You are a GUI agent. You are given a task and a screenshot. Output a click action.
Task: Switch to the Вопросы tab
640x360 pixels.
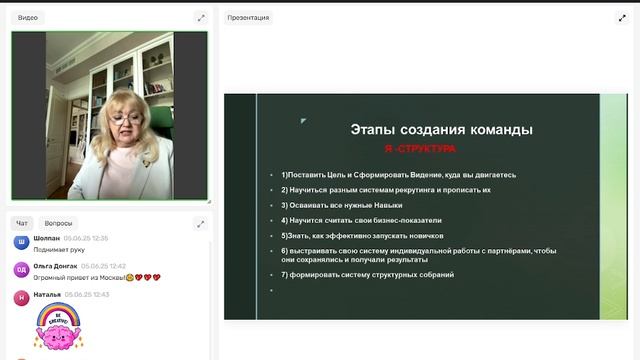pos(58,223)
